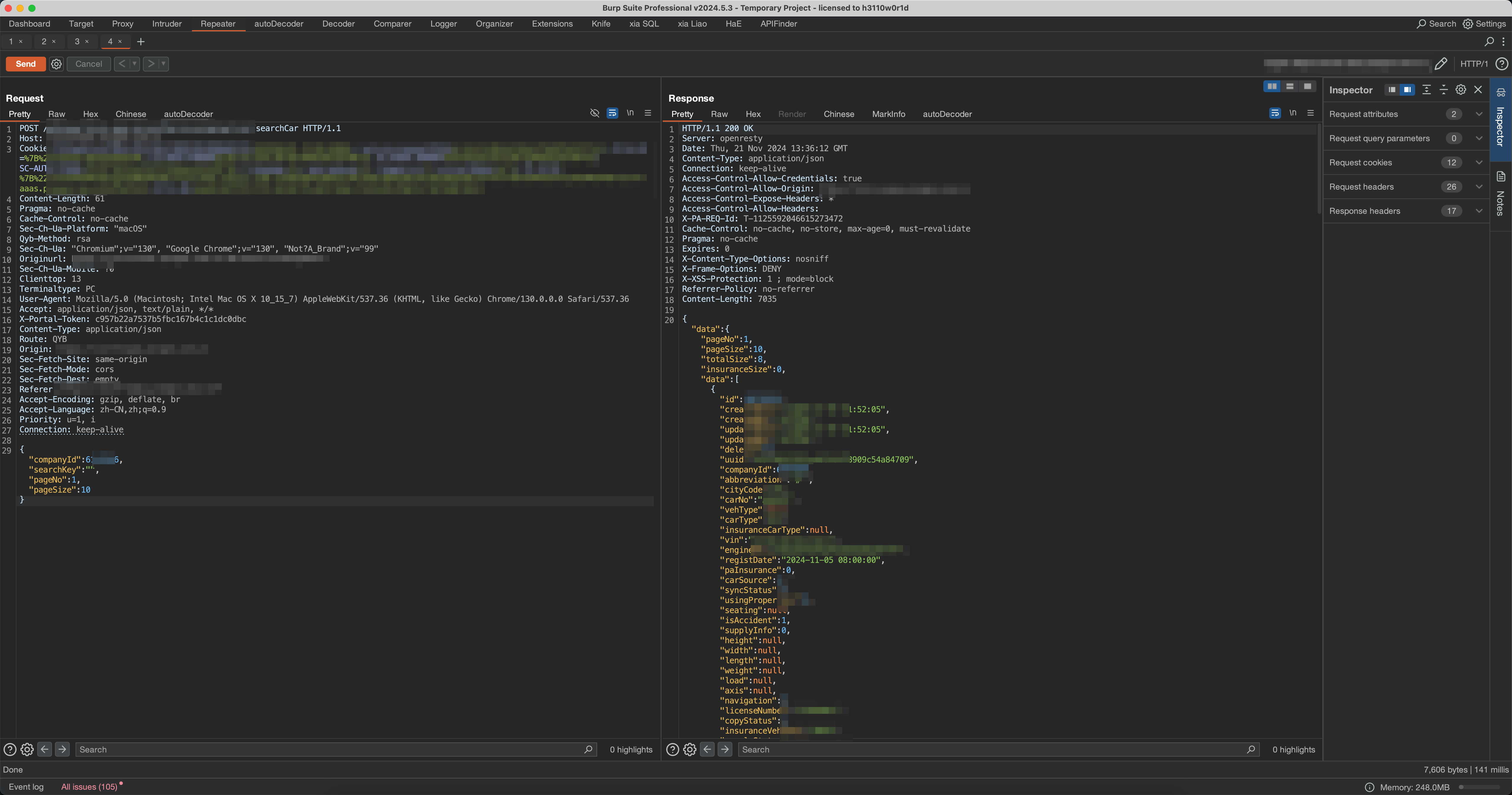This screenshot has height=795, width=1512.
Task: Open the Extensions tab
Action: click(x=552, y=24)
